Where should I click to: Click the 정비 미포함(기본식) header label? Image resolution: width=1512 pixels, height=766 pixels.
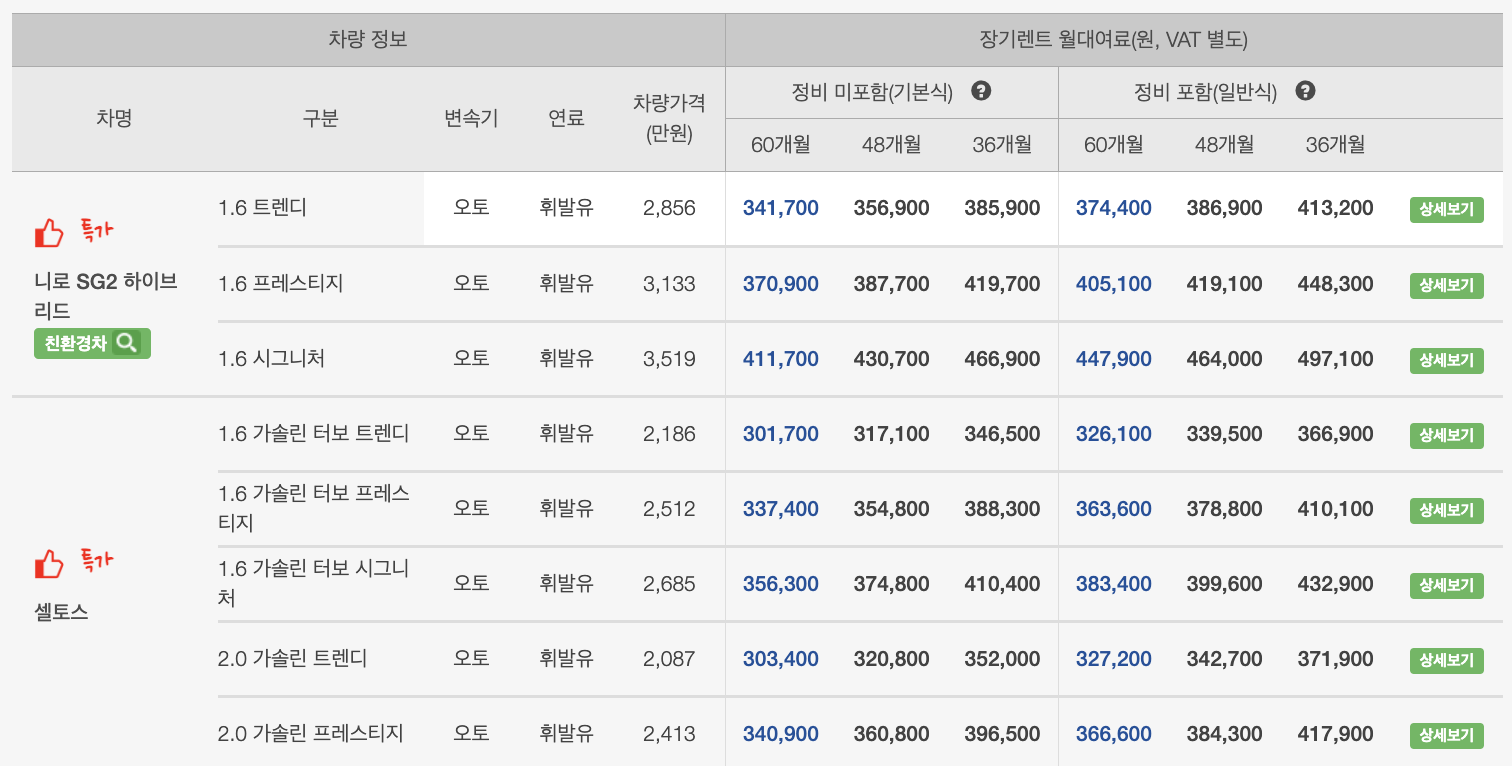click(x=872, y=93)
